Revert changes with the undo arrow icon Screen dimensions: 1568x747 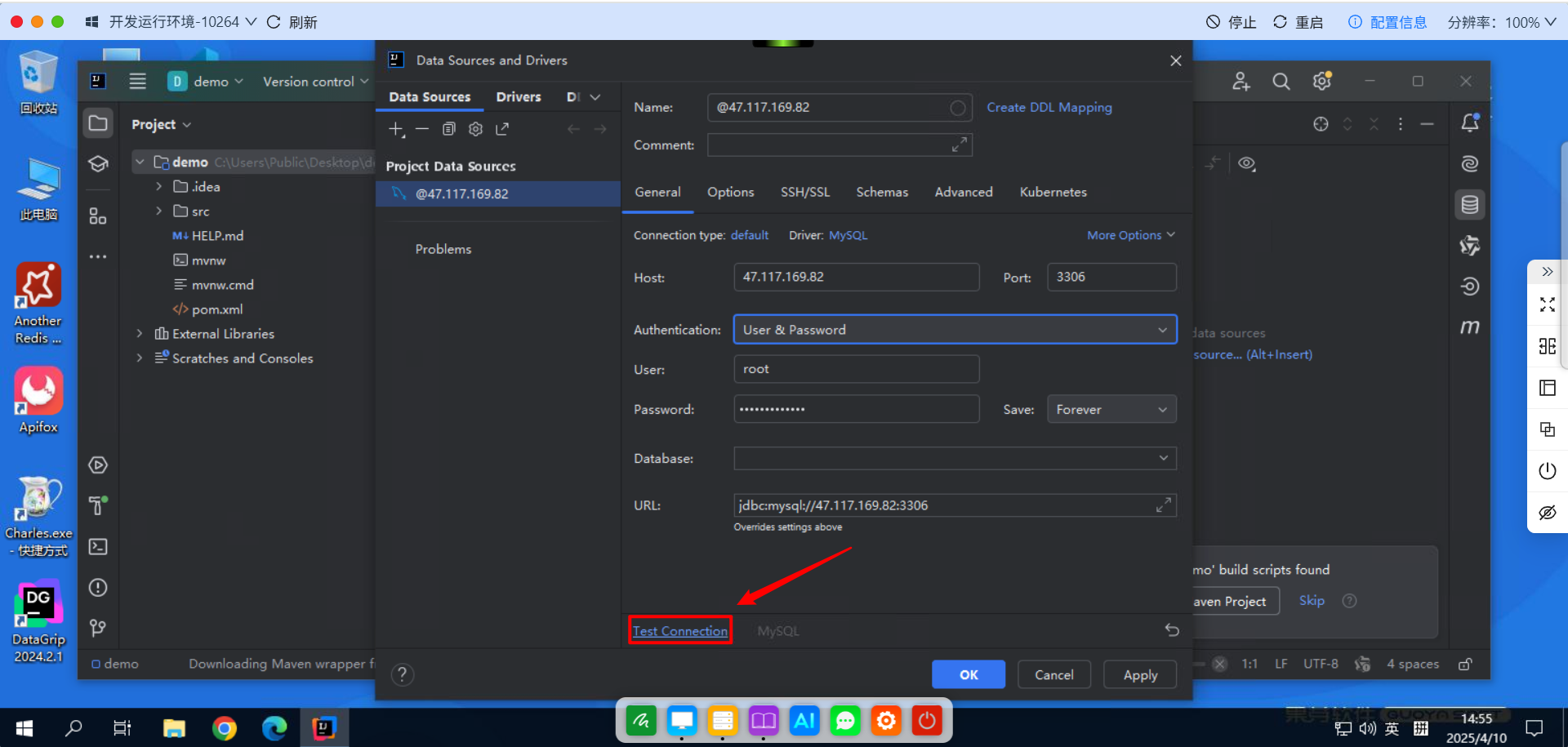coord(1172,630)
